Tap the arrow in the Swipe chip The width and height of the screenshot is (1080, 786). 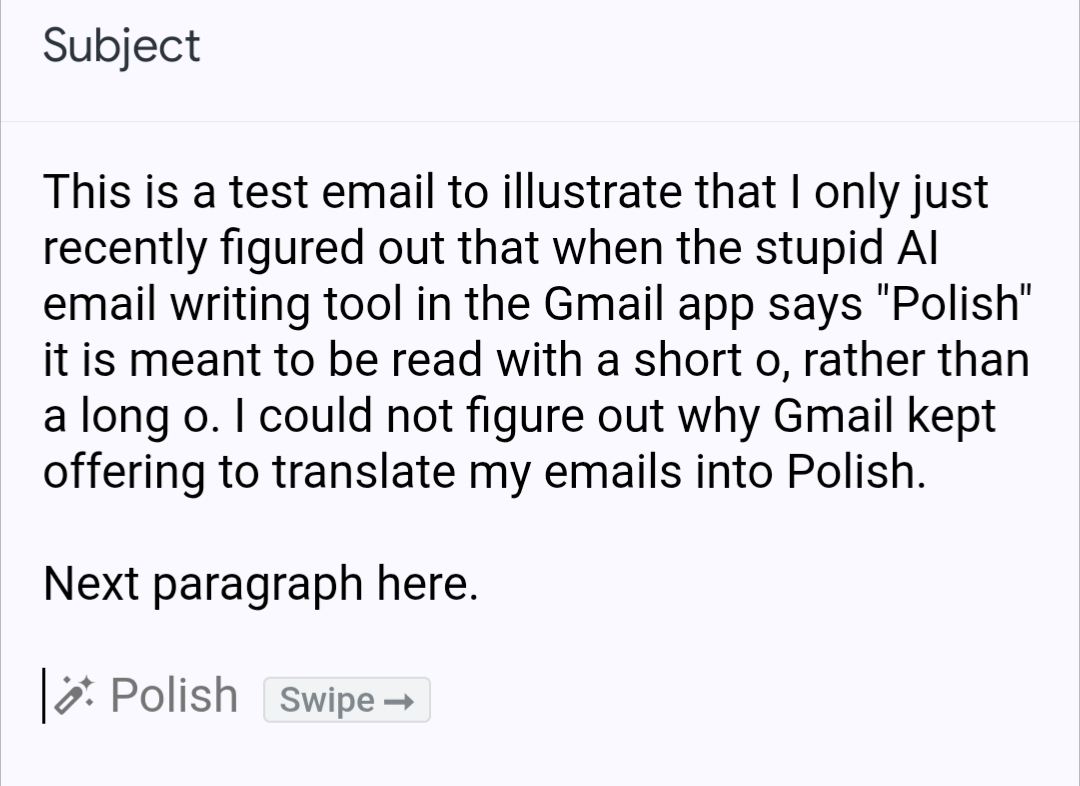pyautogui.click(x=398, y=701)
